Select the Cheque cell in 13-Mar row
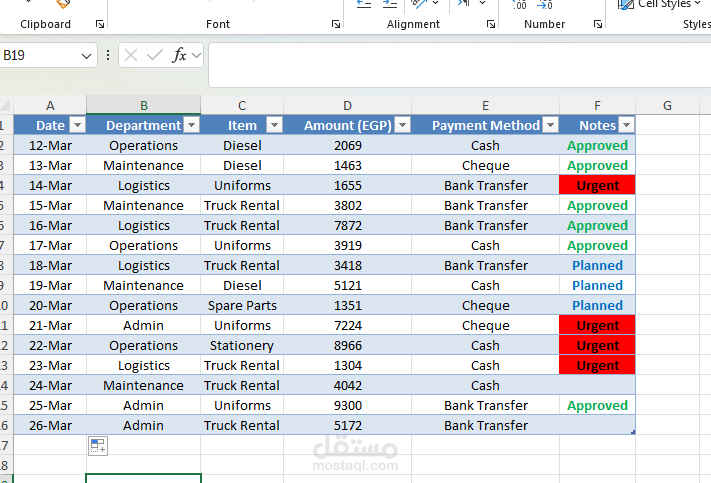 (485, 166)
